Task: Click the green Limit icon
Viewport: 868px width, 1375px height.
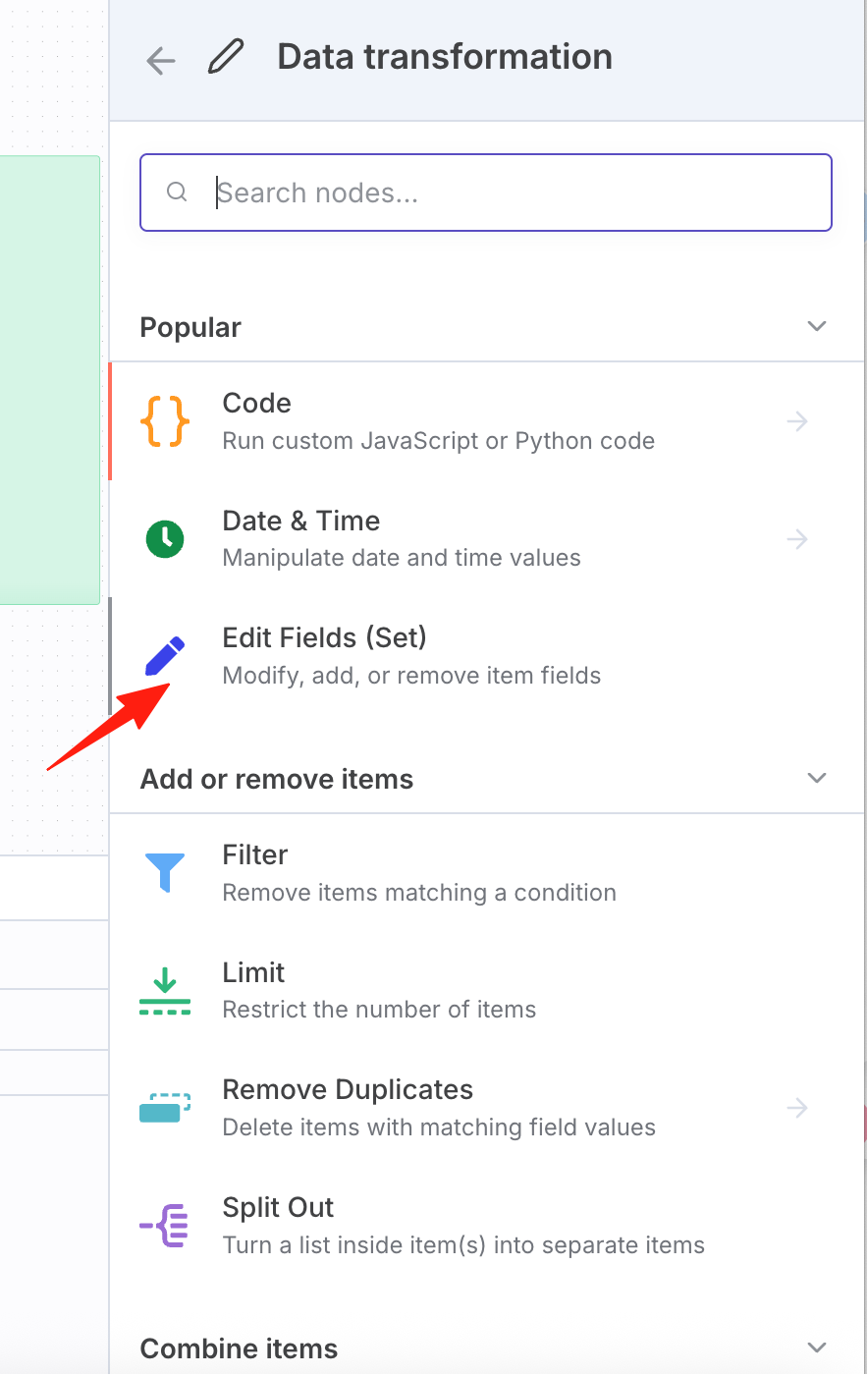Action: pyautogui.click(x=165, y=991)
